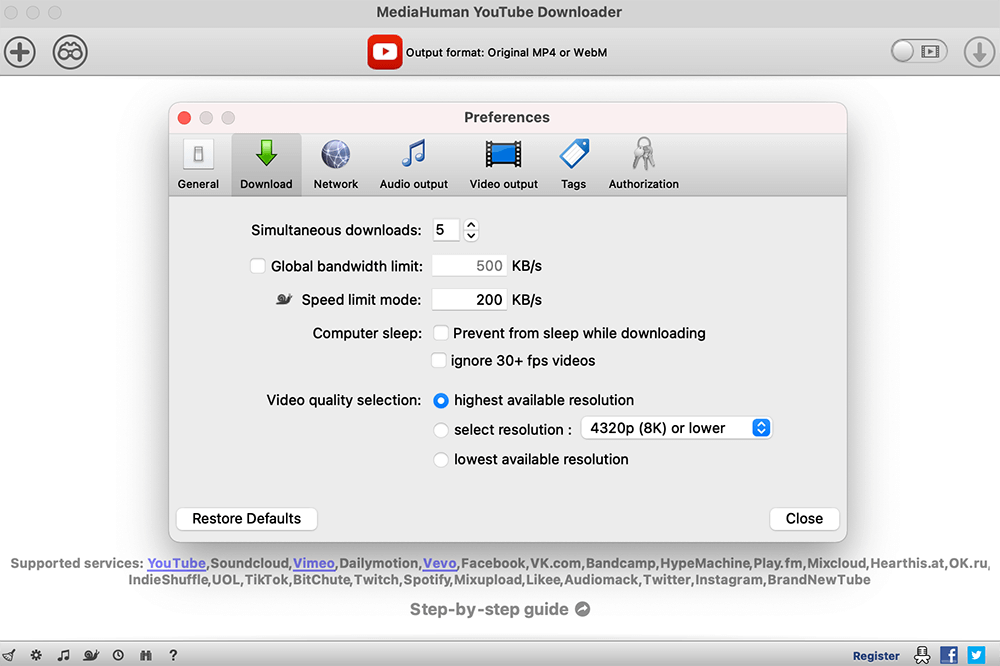The width and height of the screenshot is (1000, 666).
Task: Increase simultaneous downloads with the up arrow
Action: [x=471, y=225]
